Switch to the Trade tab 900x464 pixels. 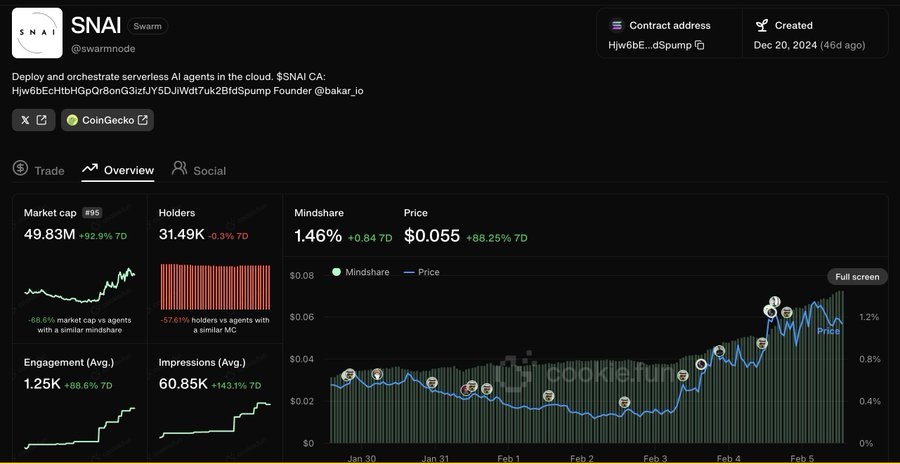[x=39, y=170]
